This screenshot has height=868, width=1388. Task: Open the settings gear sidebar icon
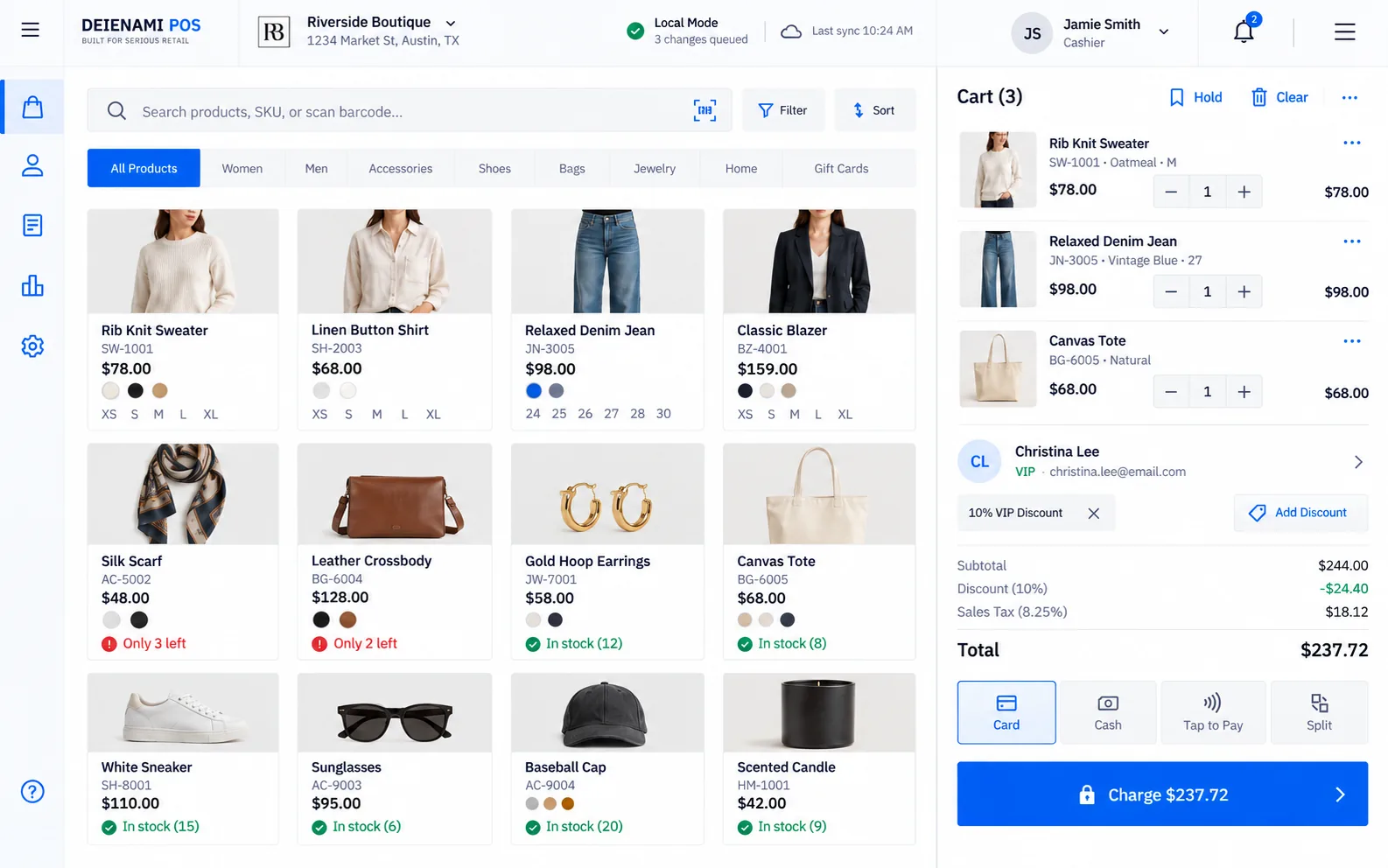32,346
